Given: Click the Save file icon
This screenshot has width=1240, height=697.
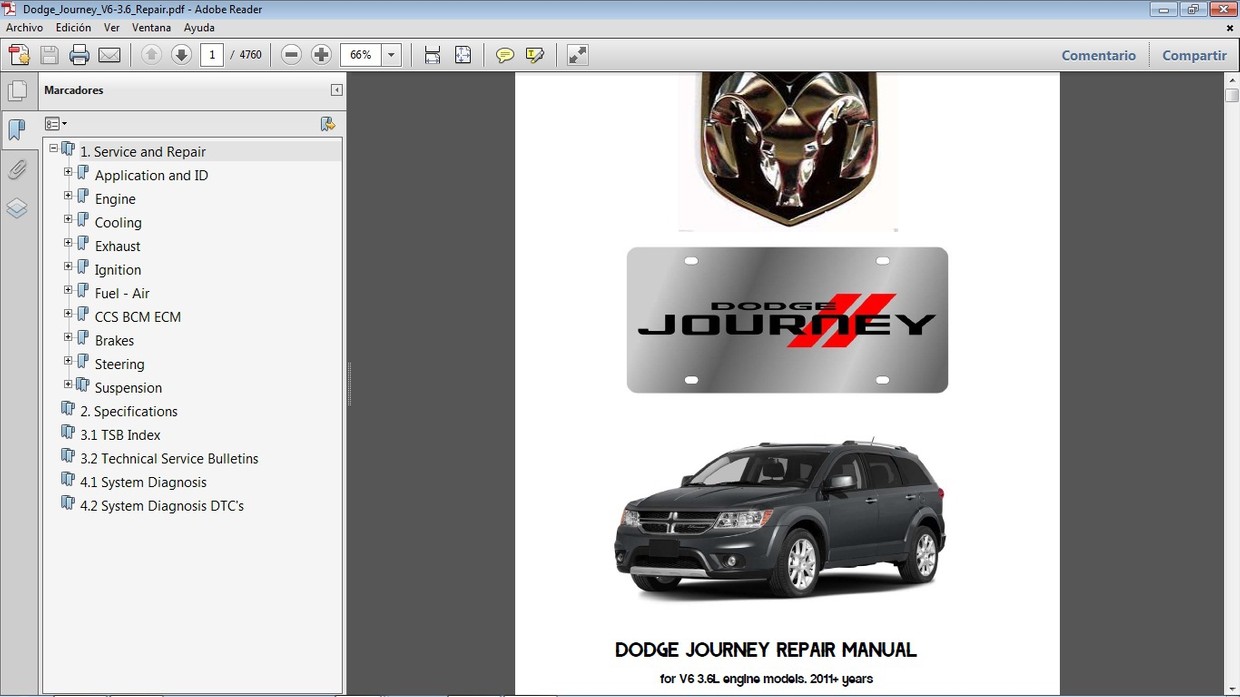Looking at the screenshot, I should [49, 55].
